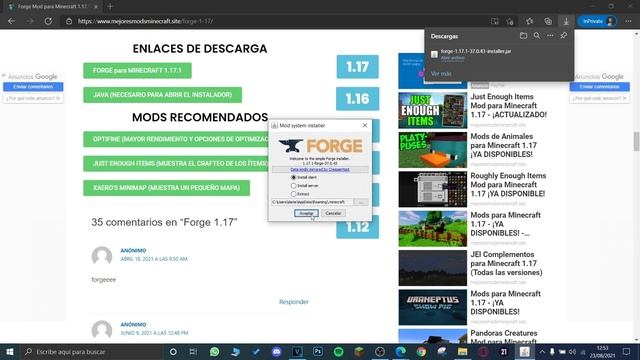Click the Uraneptus thumbnail image
The width and height of the screenshot is (640, 360).
433,307
